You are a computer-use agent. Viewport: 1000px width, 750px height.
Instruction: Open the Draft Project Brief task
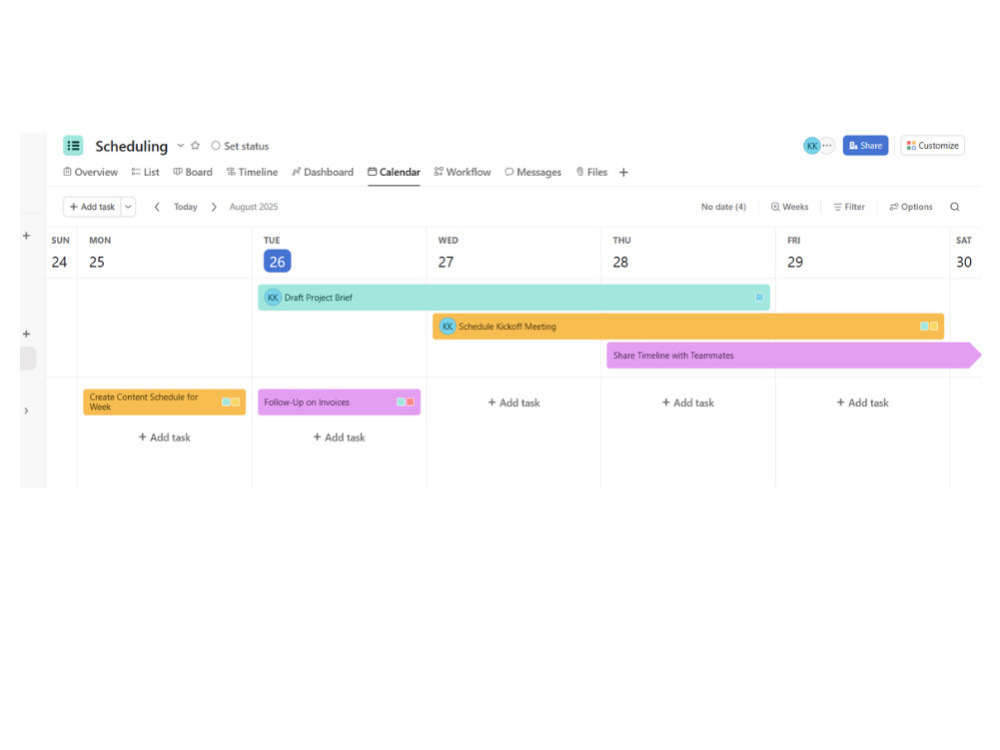point(513,297)
